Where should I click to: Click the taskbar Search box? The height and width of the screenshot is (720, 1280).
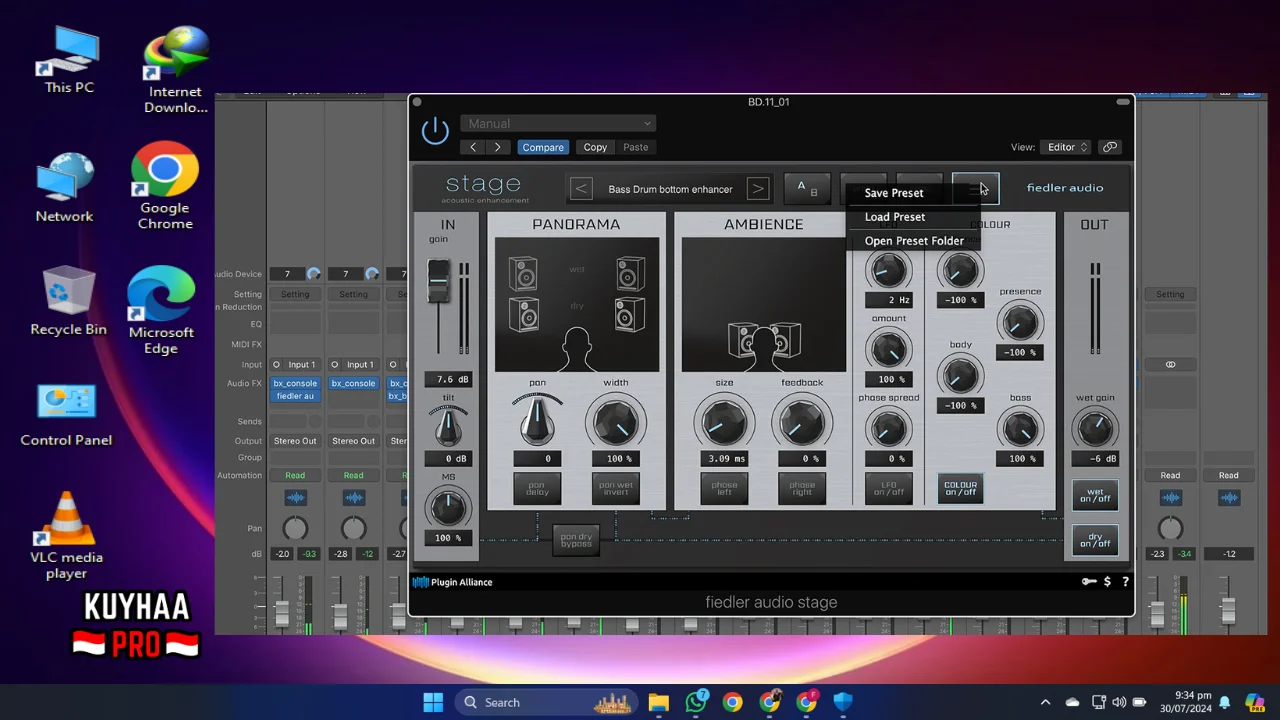tap(546, 703)
